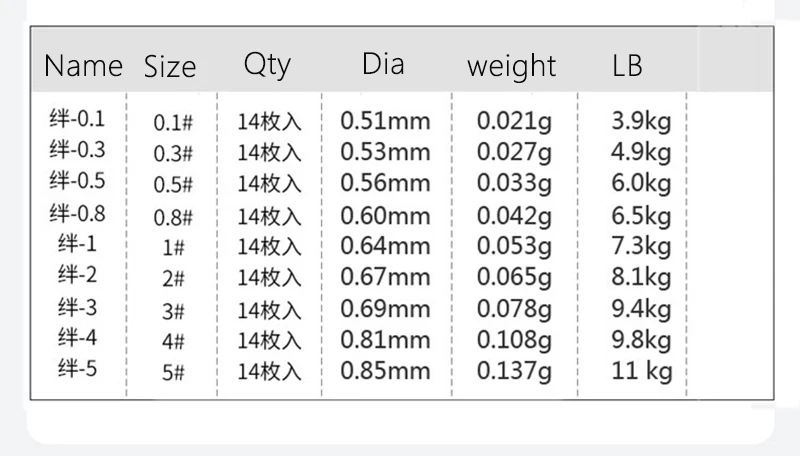This screenshot has width=800, height=456.
Task: Click the 0.065g weight value
Action: pos(514,277)
